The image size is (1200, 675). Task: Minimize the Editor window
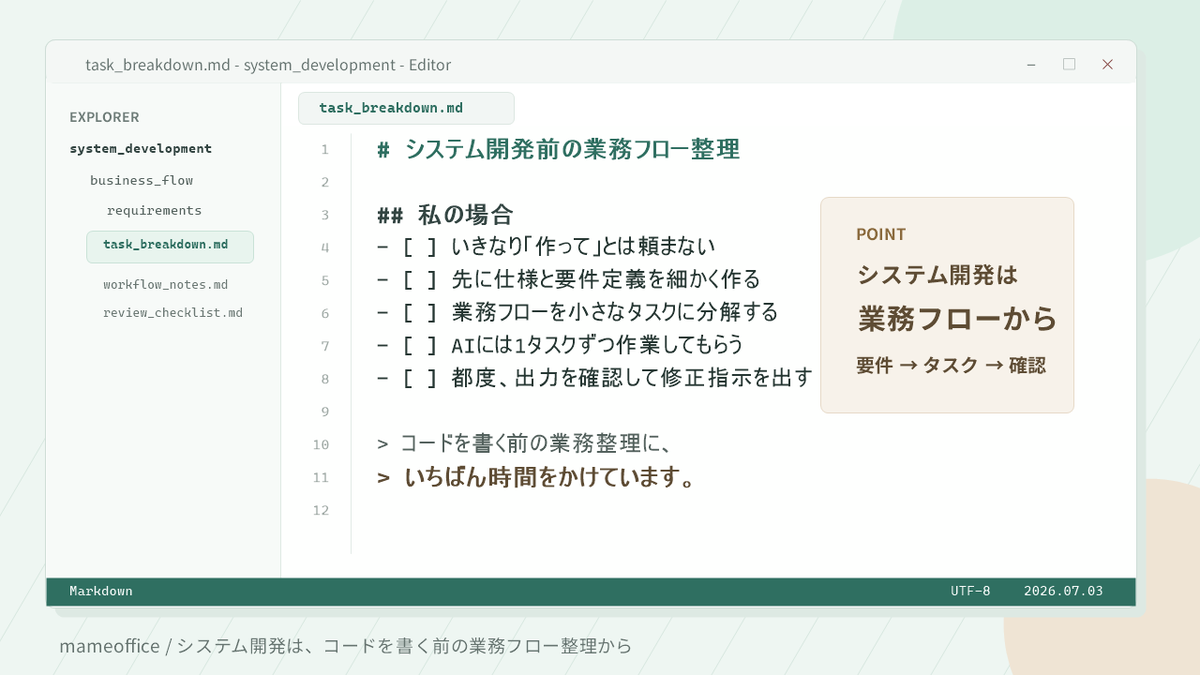pyautogui.click(x=1031, y=64)
